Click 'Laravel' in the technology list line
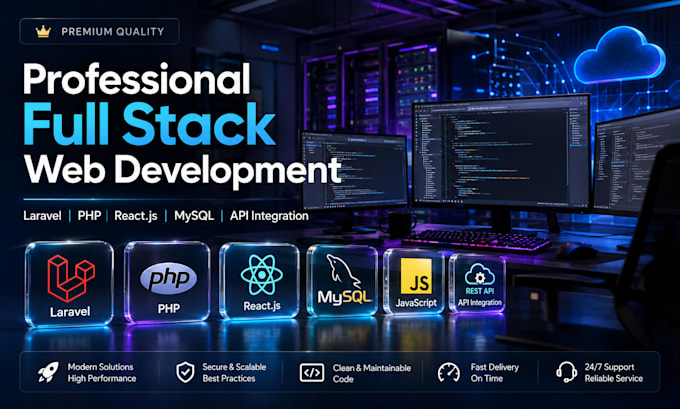 pos(42,216)
